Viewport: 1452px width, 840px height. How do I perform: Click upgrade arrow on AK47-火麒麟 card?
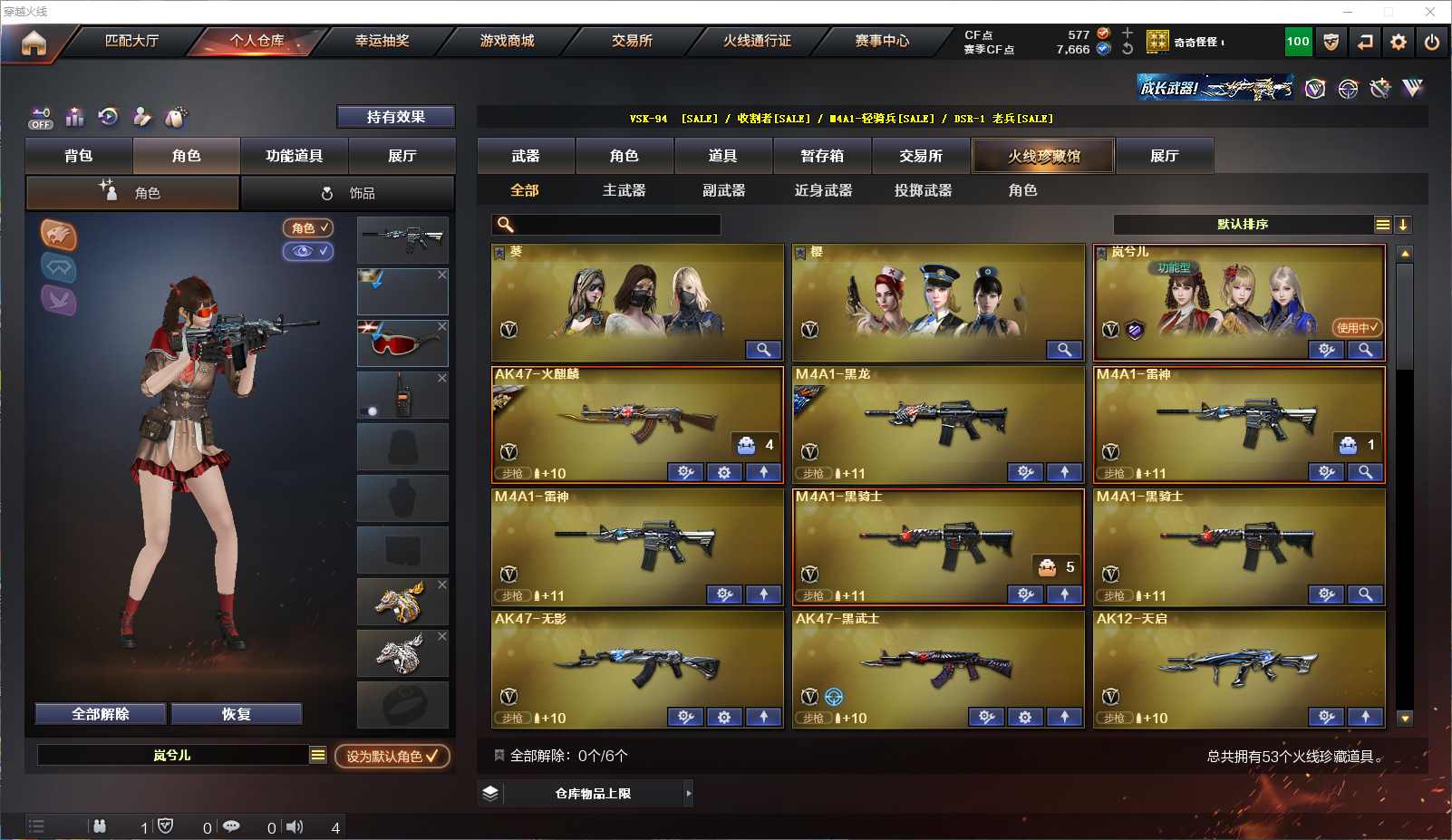(x=763, y=472)
